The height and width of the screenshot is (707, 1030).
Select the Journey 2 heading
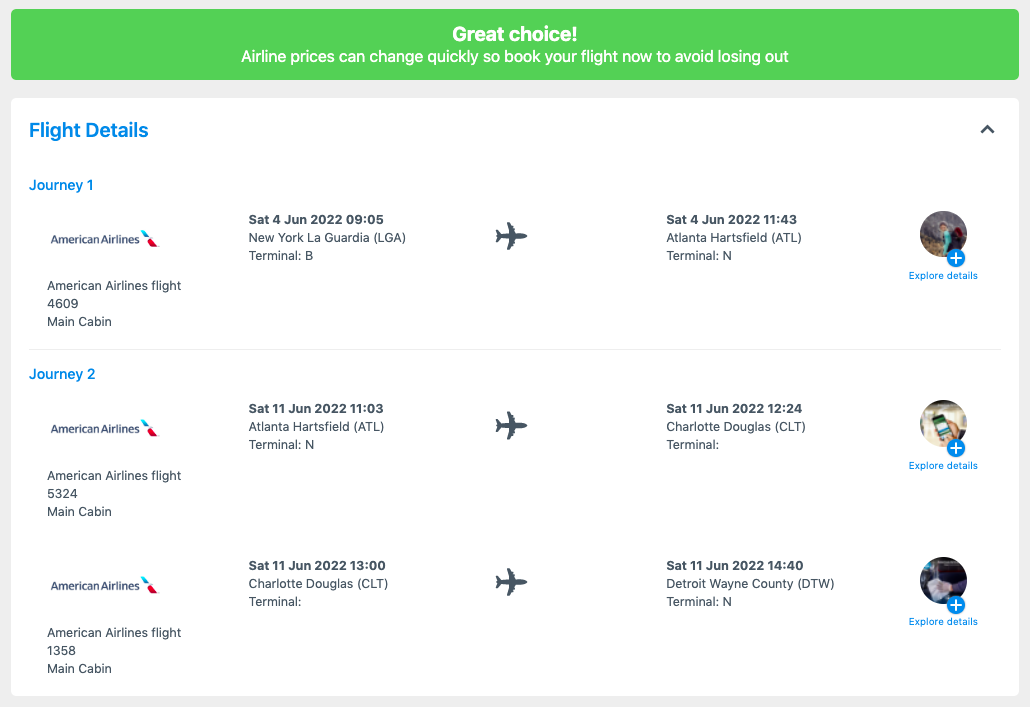click(x=62, y=375)
